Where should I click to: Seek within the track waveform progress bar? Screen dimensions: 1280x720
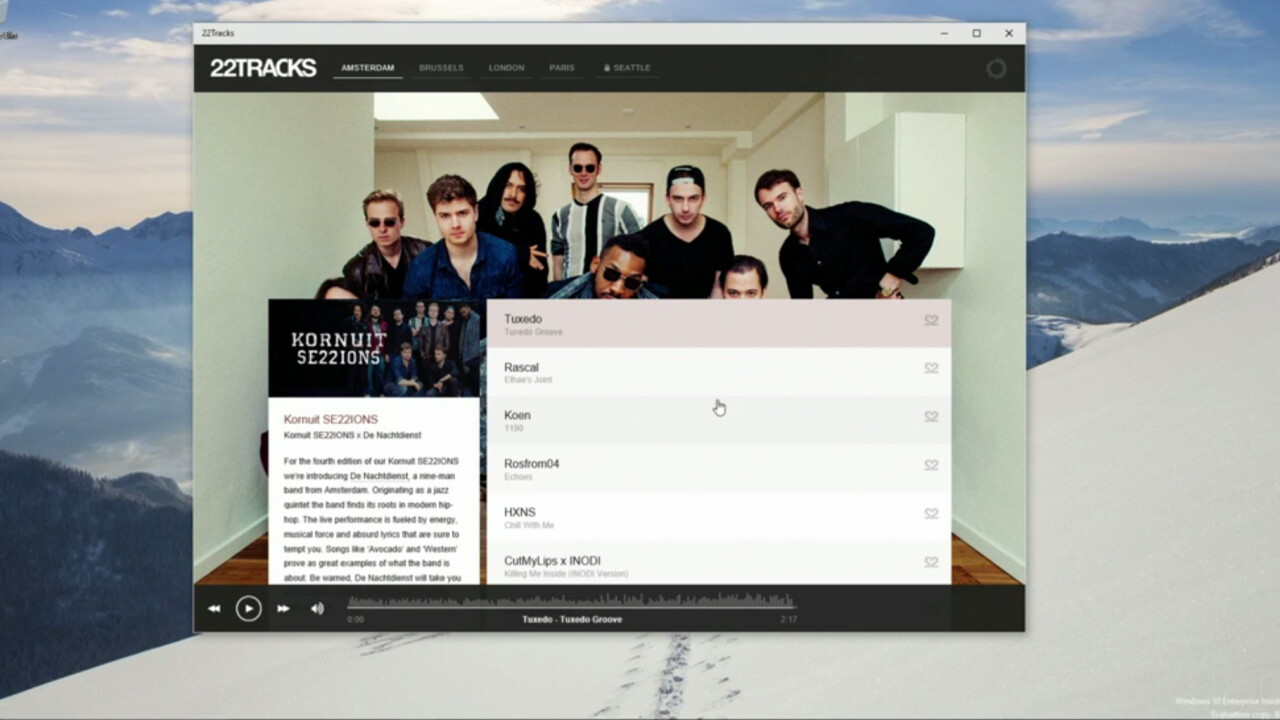pyautogui.click(x=570, y=601)
